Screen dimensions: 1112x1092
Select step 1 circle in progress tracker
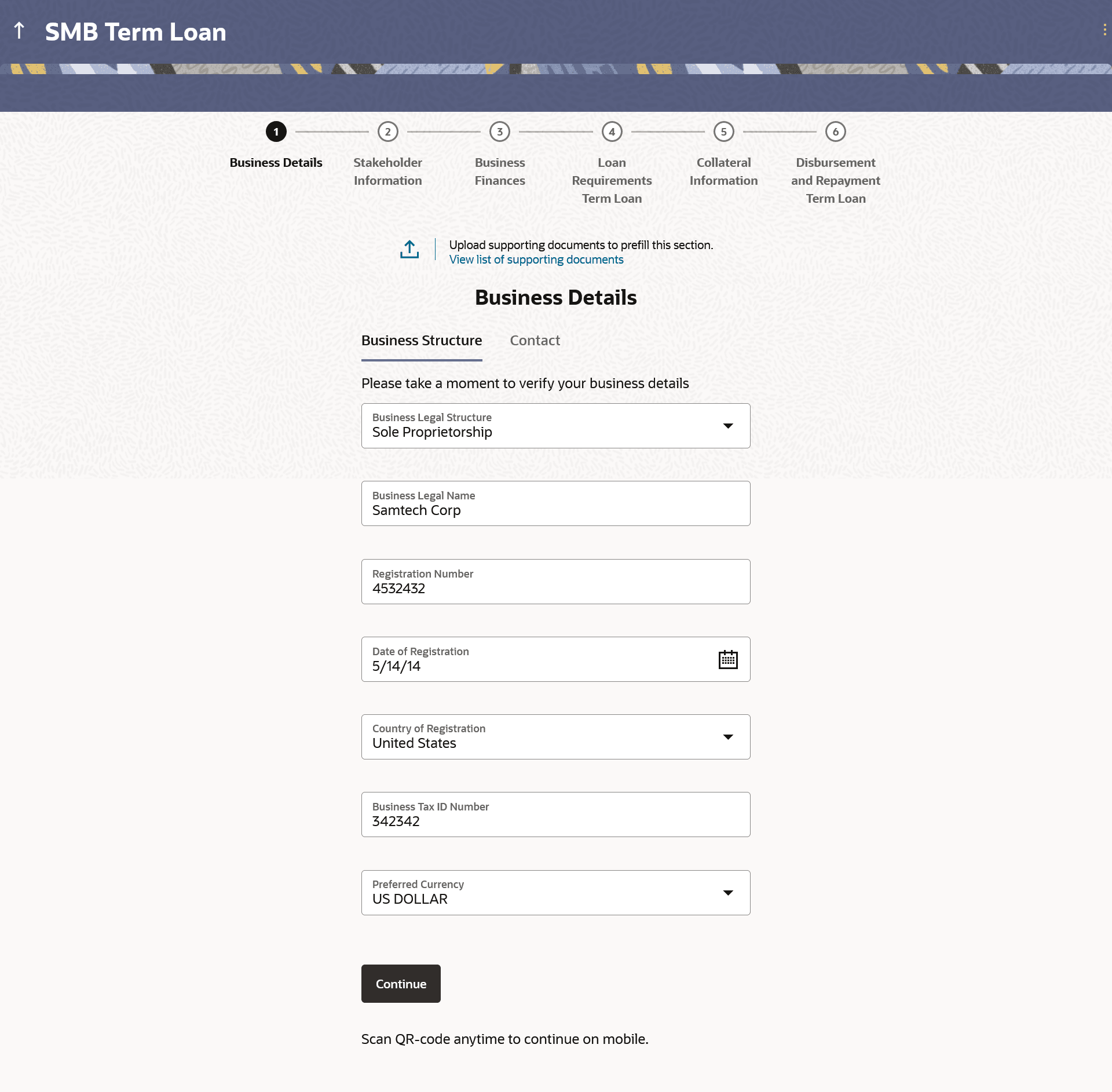pyautogui.click(x=276, y=132)
